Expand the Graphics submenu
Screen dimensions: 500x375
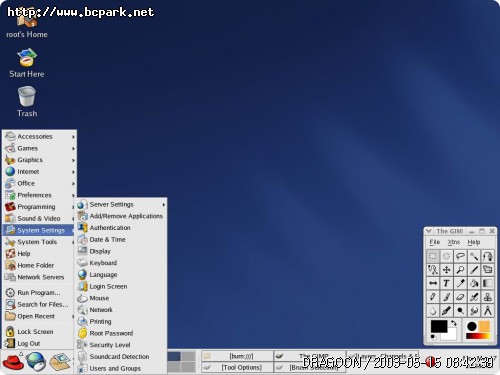click(39, 160)
